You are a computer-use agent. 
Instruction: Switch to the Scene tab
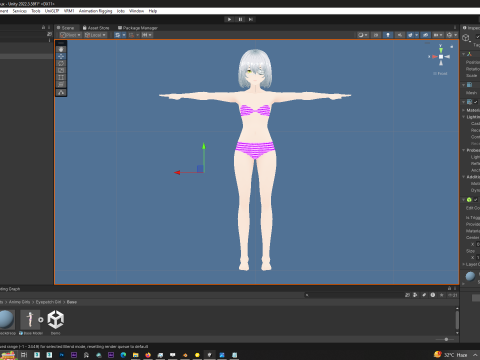click(66, 28)
